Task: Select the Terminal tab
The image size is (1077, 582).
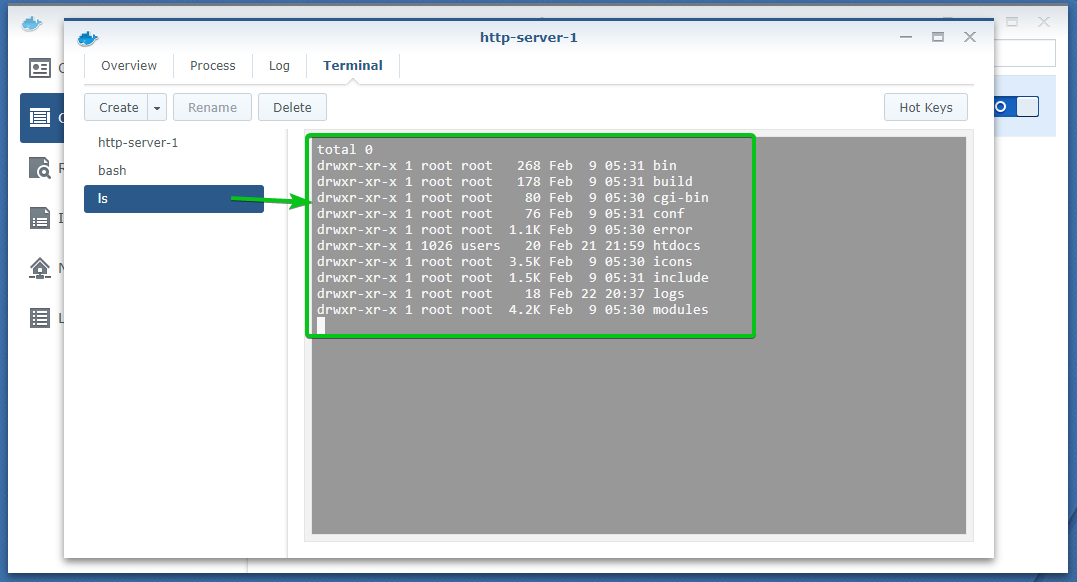Action: point(352,65)
